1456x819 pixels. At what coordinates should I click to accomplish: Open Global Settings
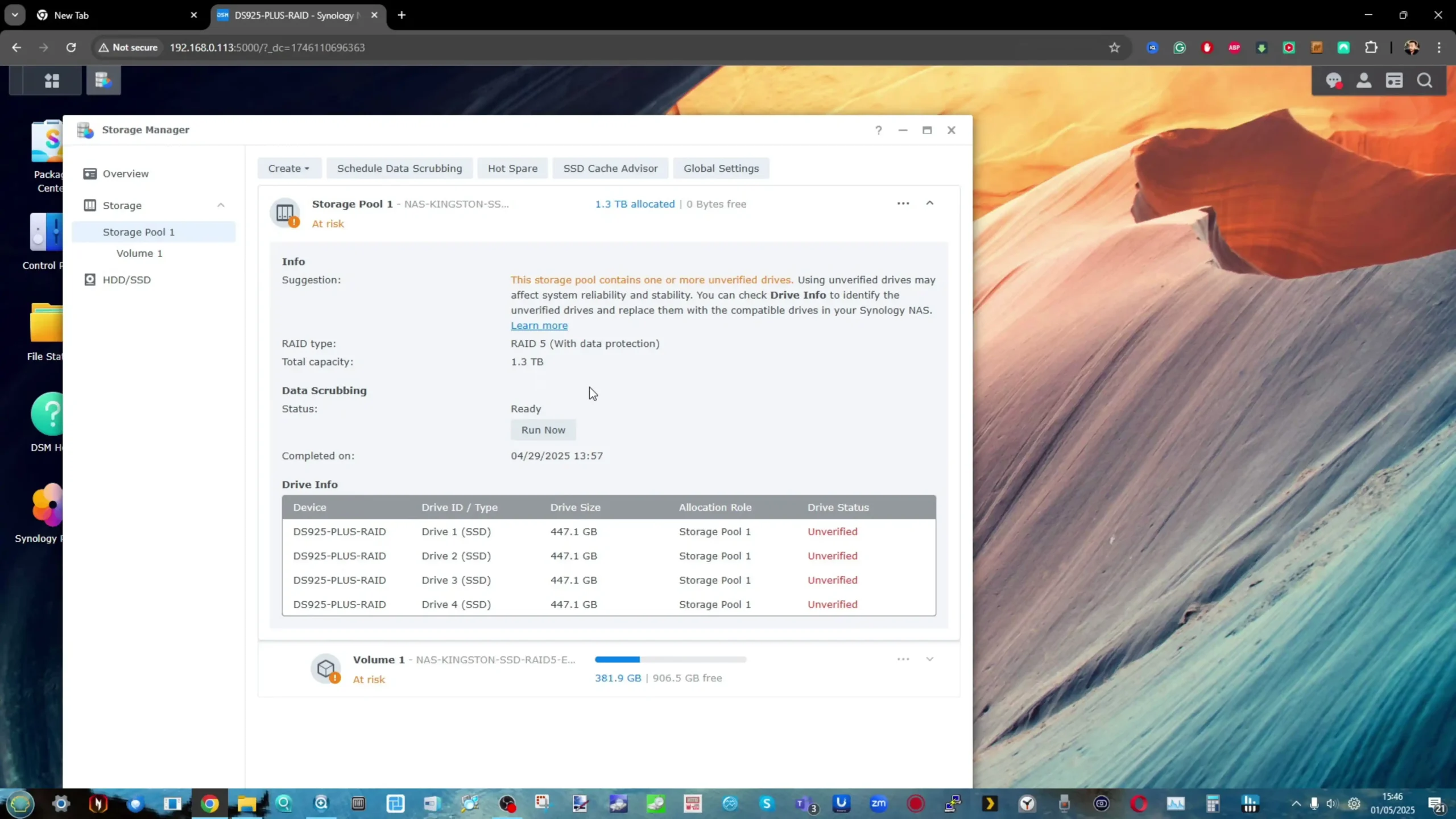[x=721, y=168]
